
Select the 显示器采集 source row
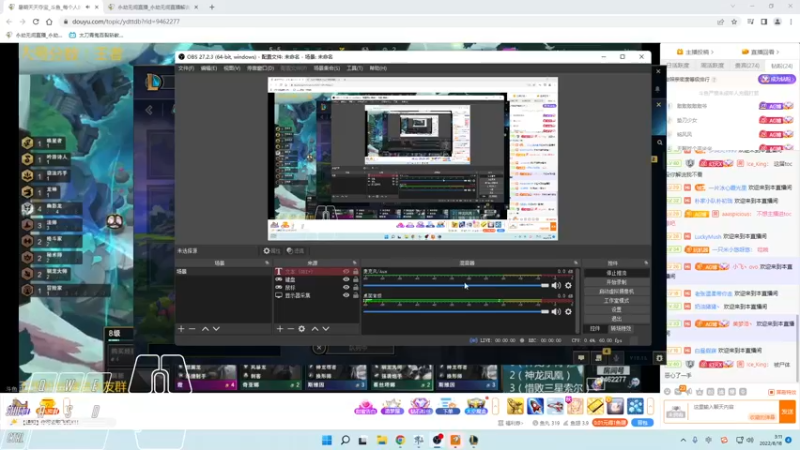tap(316, 295)
